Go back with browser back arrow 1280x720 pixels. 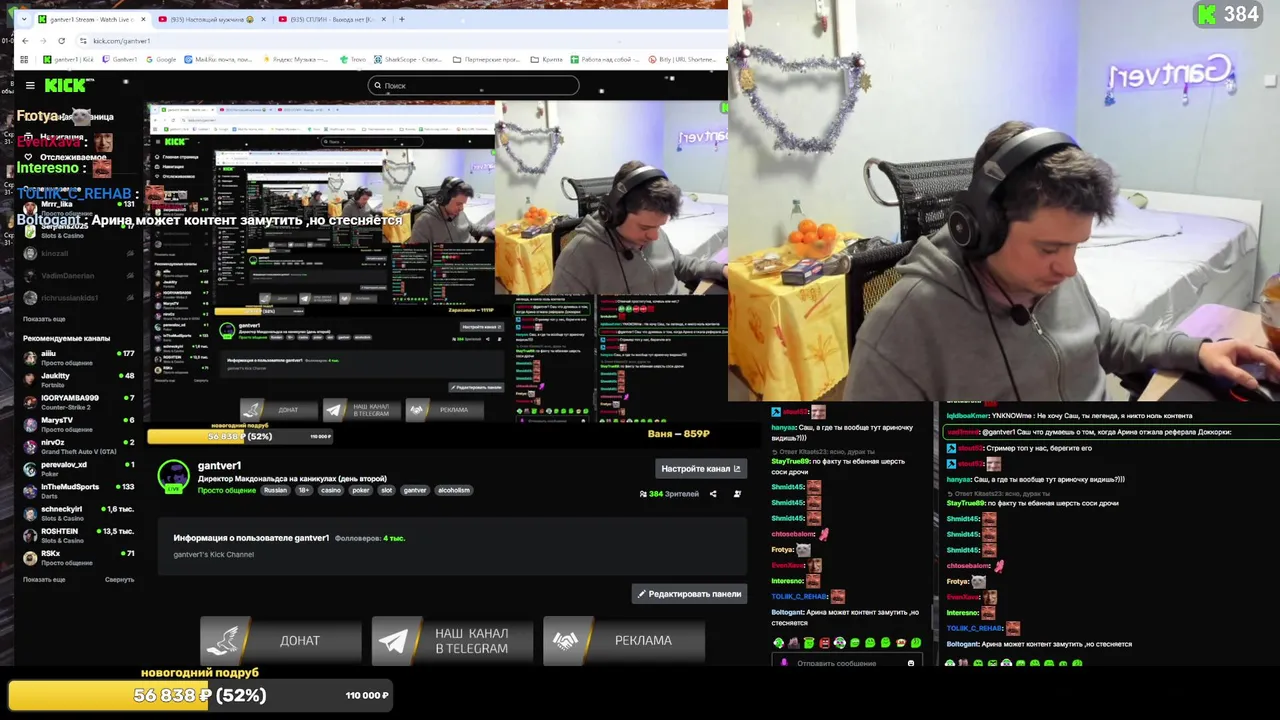point(26,41)
